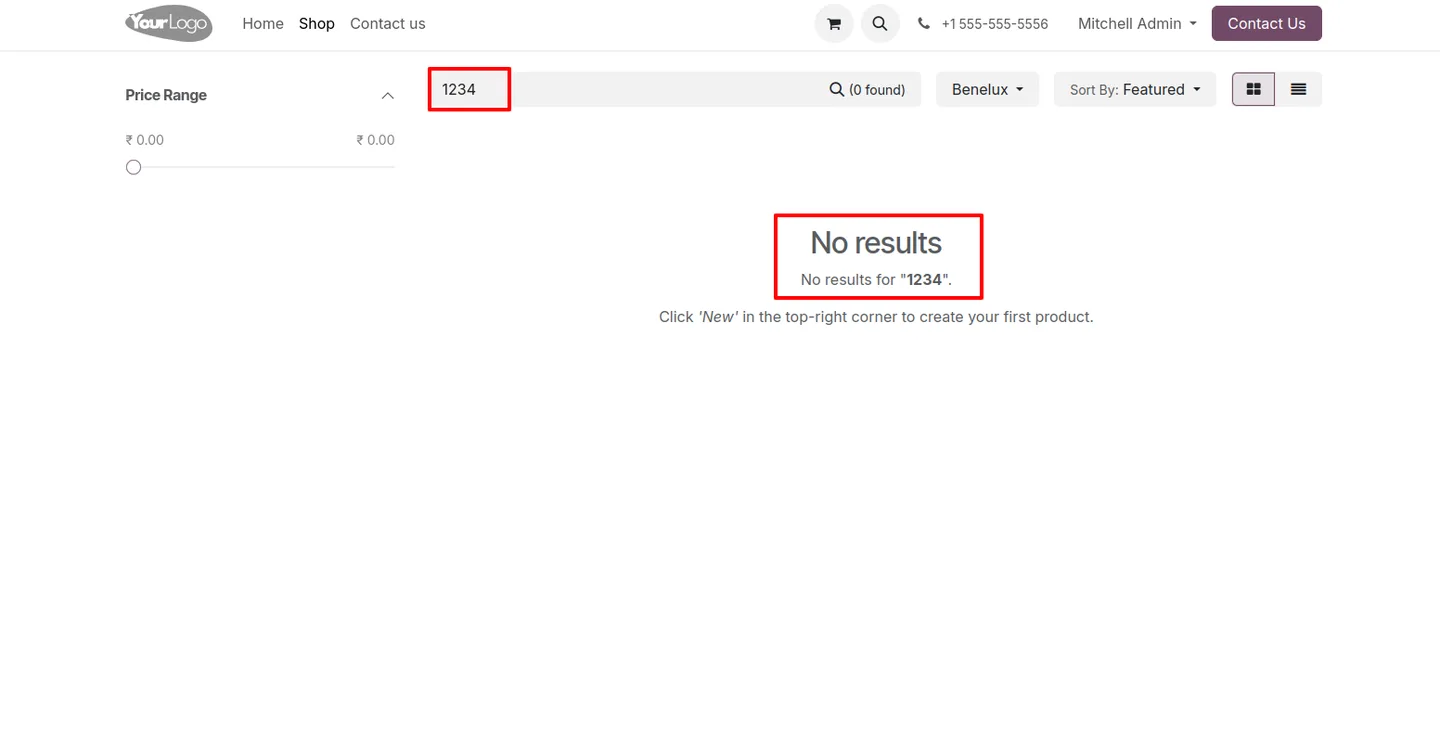
Task: Click the "No results" heading
Action: [x=876, y=243]
